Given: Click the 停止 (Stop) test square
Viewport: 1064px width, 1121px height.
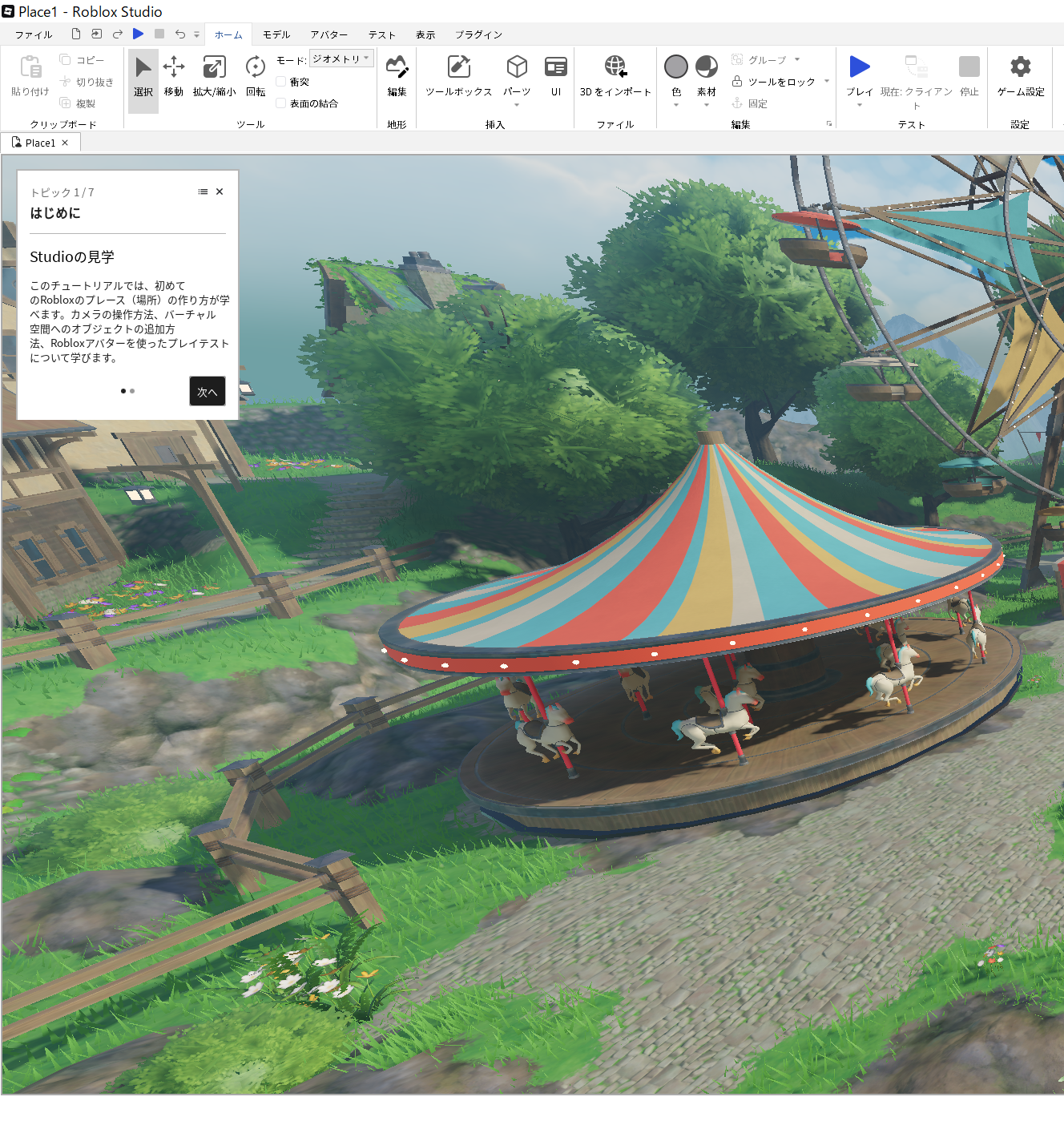Looking at the screenshot, I should (969, 67).
